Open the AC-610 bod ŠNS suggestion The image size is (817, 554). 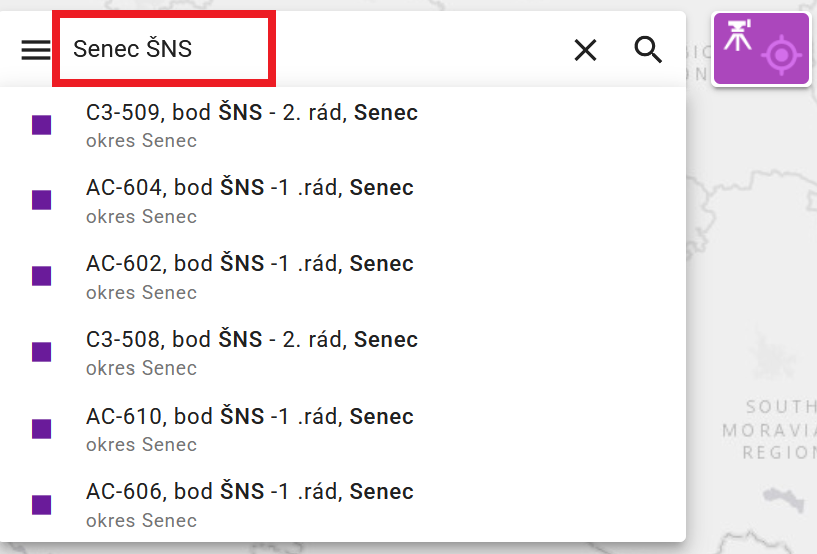[249, 416]
